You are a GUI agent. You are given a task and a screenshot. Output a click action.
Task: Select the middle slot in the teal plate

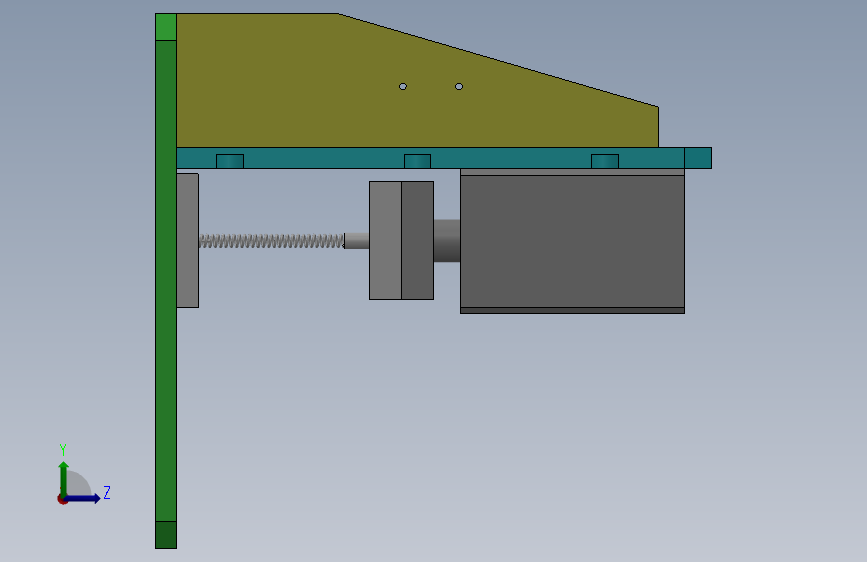click(417, 162)
